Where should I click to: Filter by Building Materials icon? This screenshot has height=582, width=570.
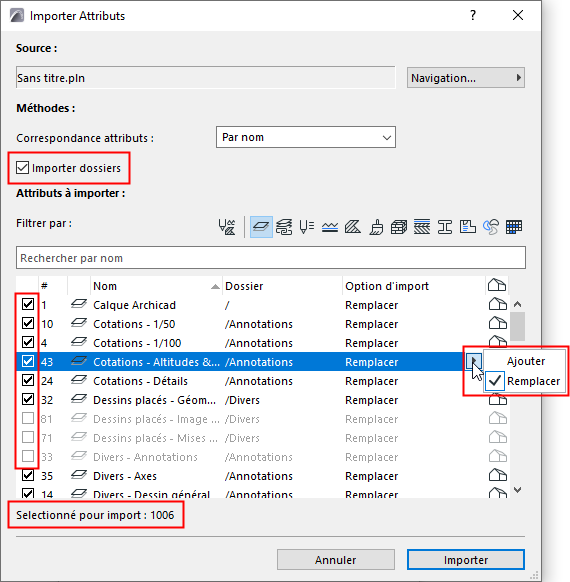coord(399,227)
